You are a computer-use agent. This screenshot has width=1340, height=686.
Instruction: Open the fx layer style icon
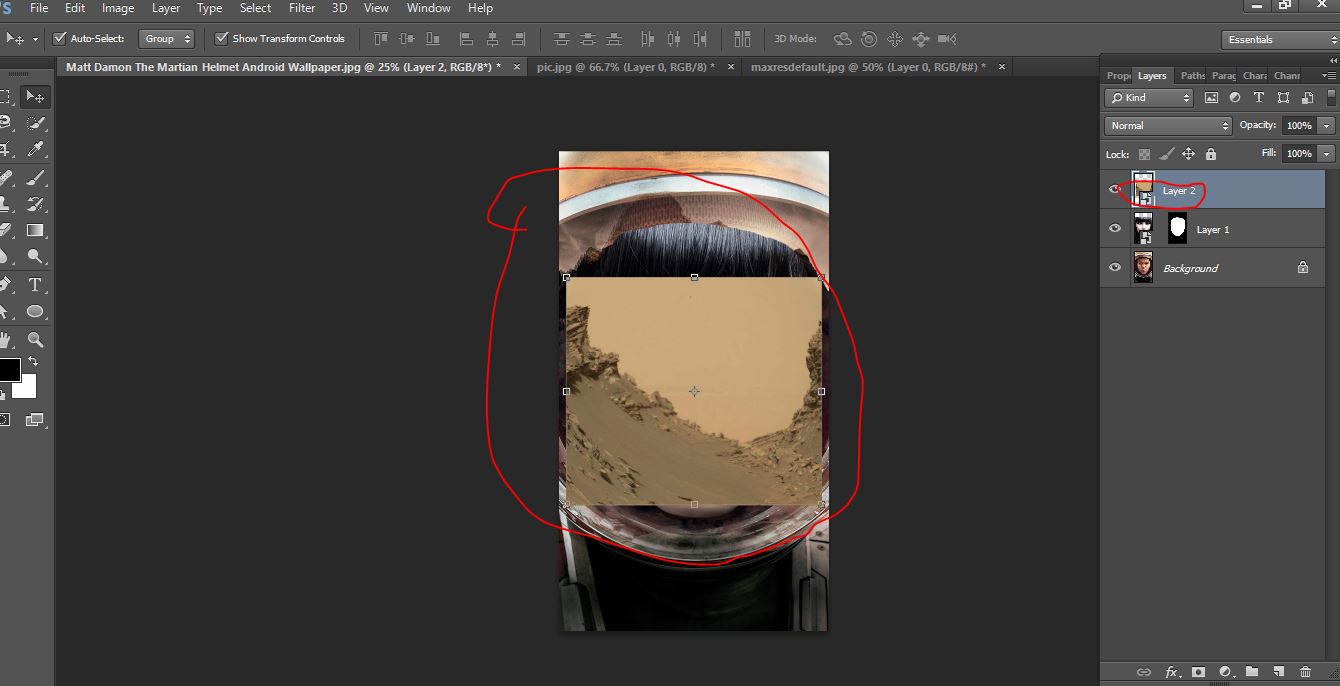[1172, 672]
